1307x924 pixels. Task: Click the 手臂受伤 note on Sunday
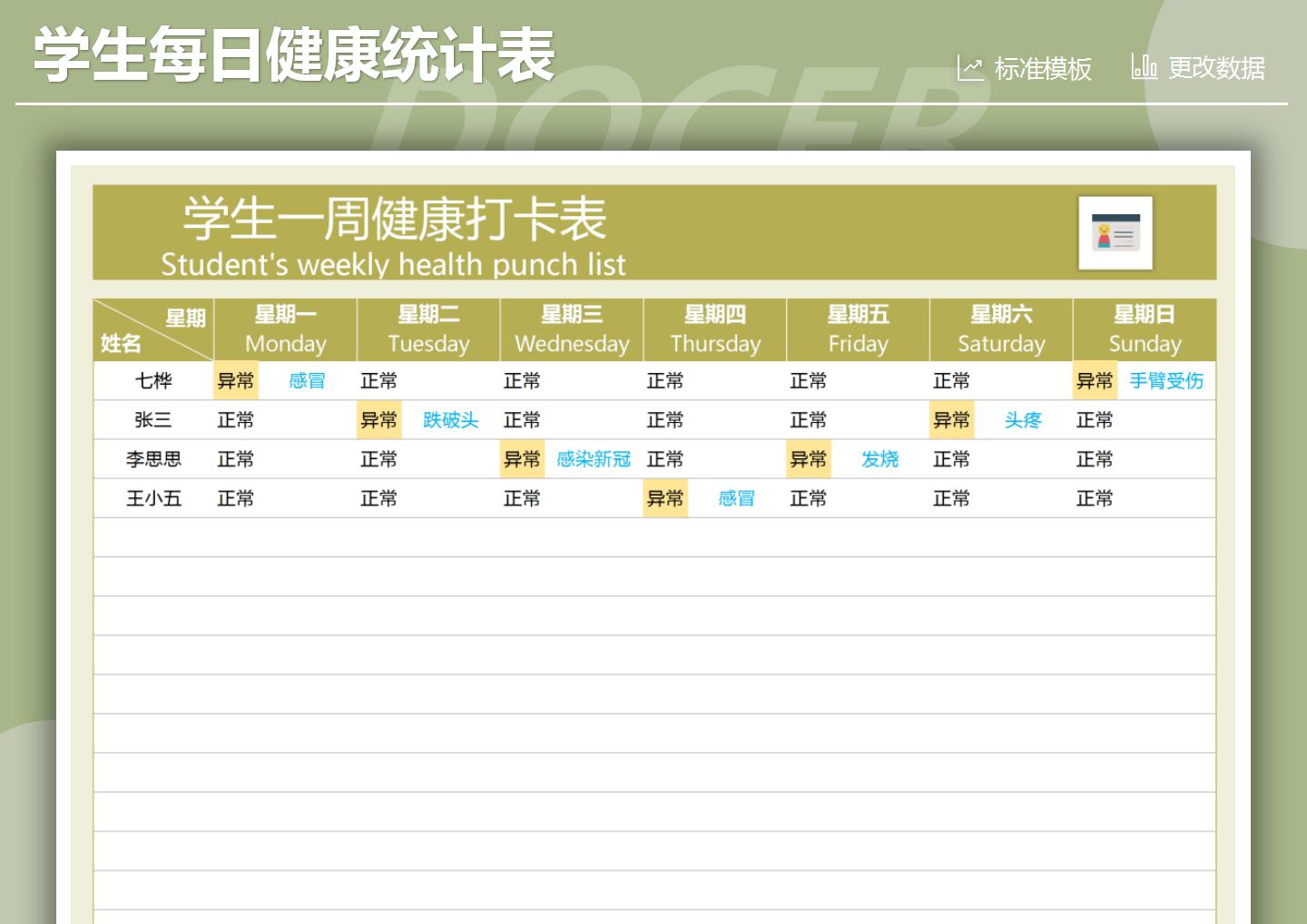coord(1165,381)
